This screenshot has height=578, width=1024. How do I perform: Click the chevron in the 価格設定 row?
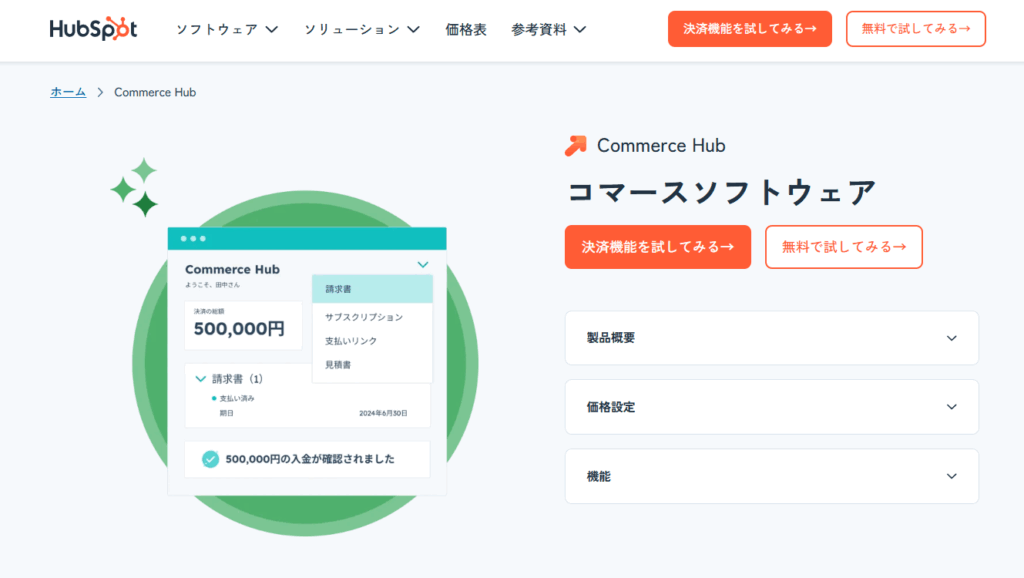[952, 407]
